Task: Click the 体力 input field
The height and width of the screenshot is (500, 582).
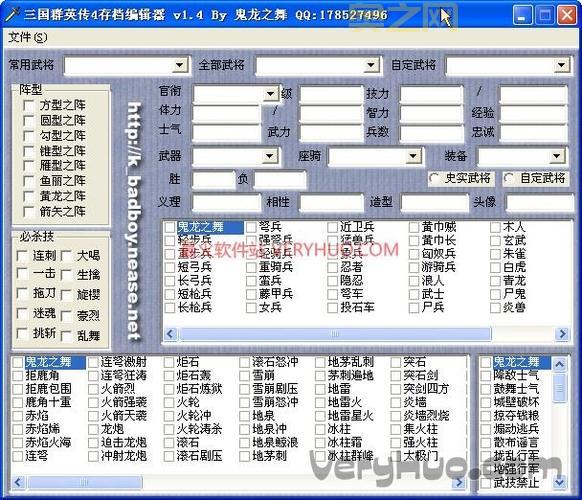Action: pos(226,113)
